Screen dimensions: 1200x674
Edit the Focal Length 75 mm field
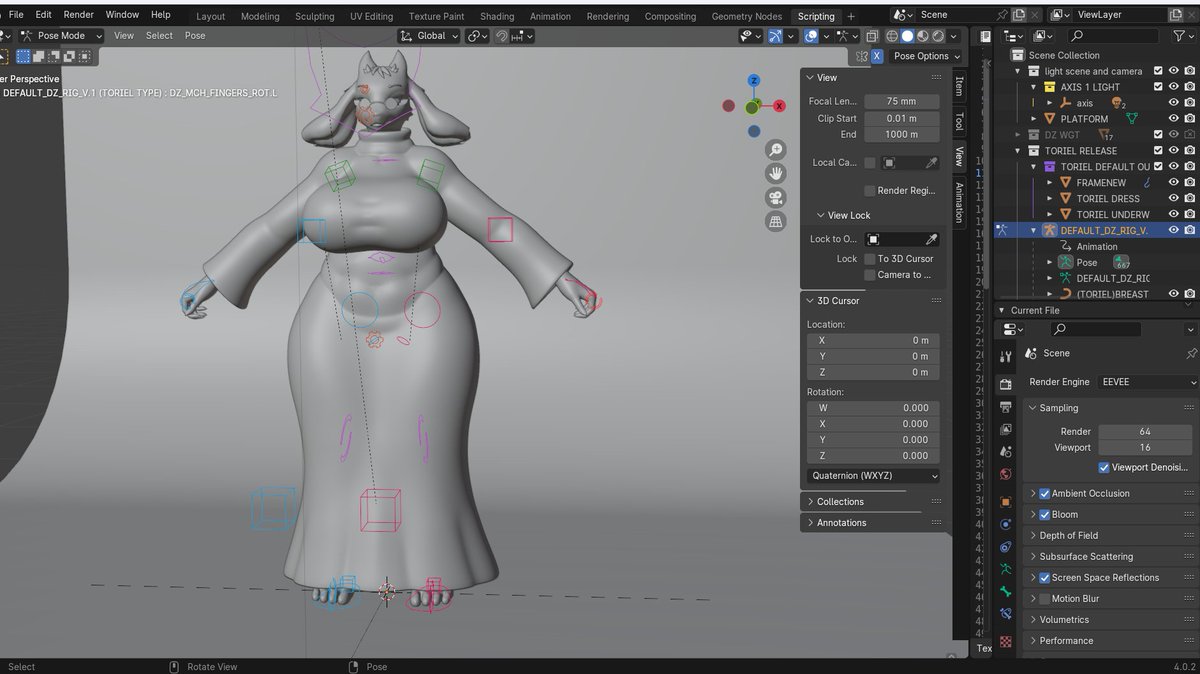pyautogui.click(x=901, y=101)
